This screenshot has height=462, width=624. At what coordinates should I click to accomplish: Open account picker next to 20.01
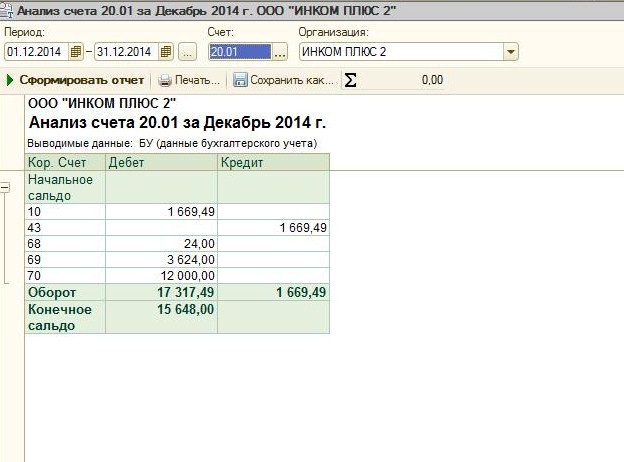click(x=280, y=52)
